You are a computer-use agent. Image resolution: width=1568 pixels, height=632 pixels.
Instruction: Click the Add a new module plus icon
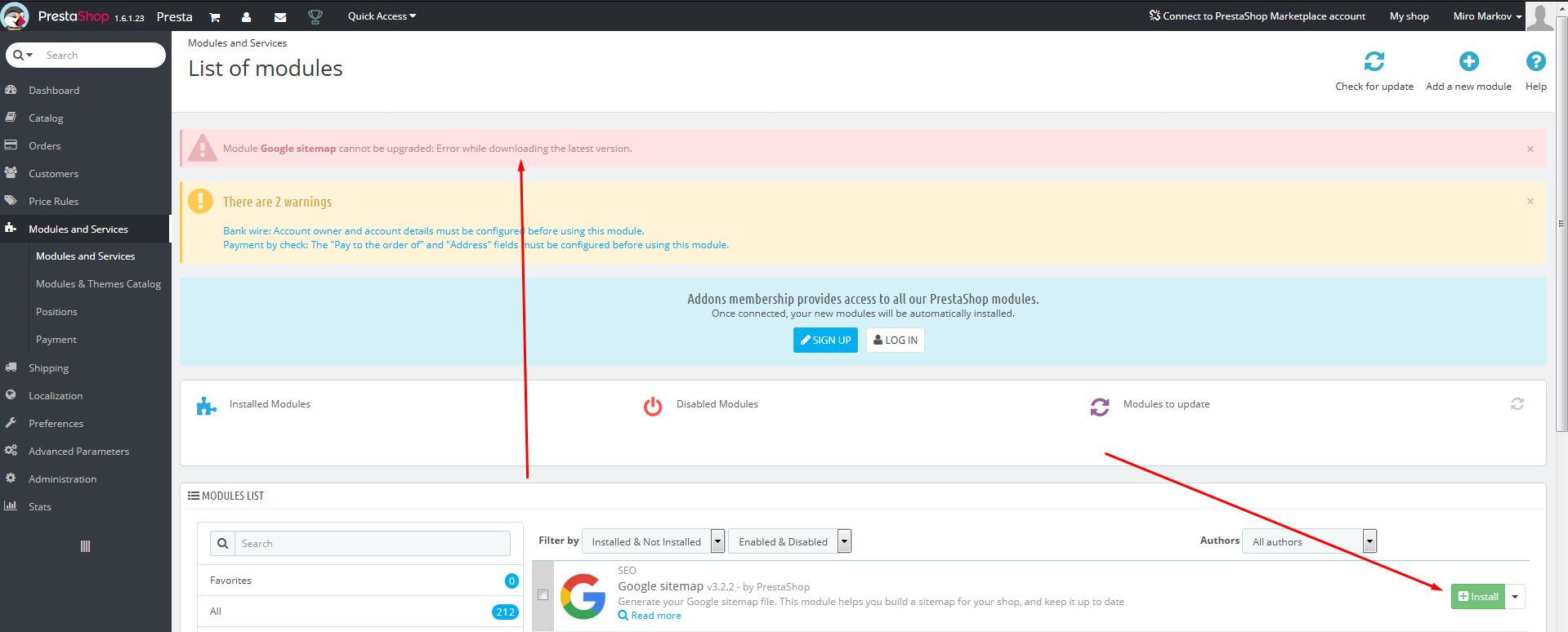point(1469,61)
